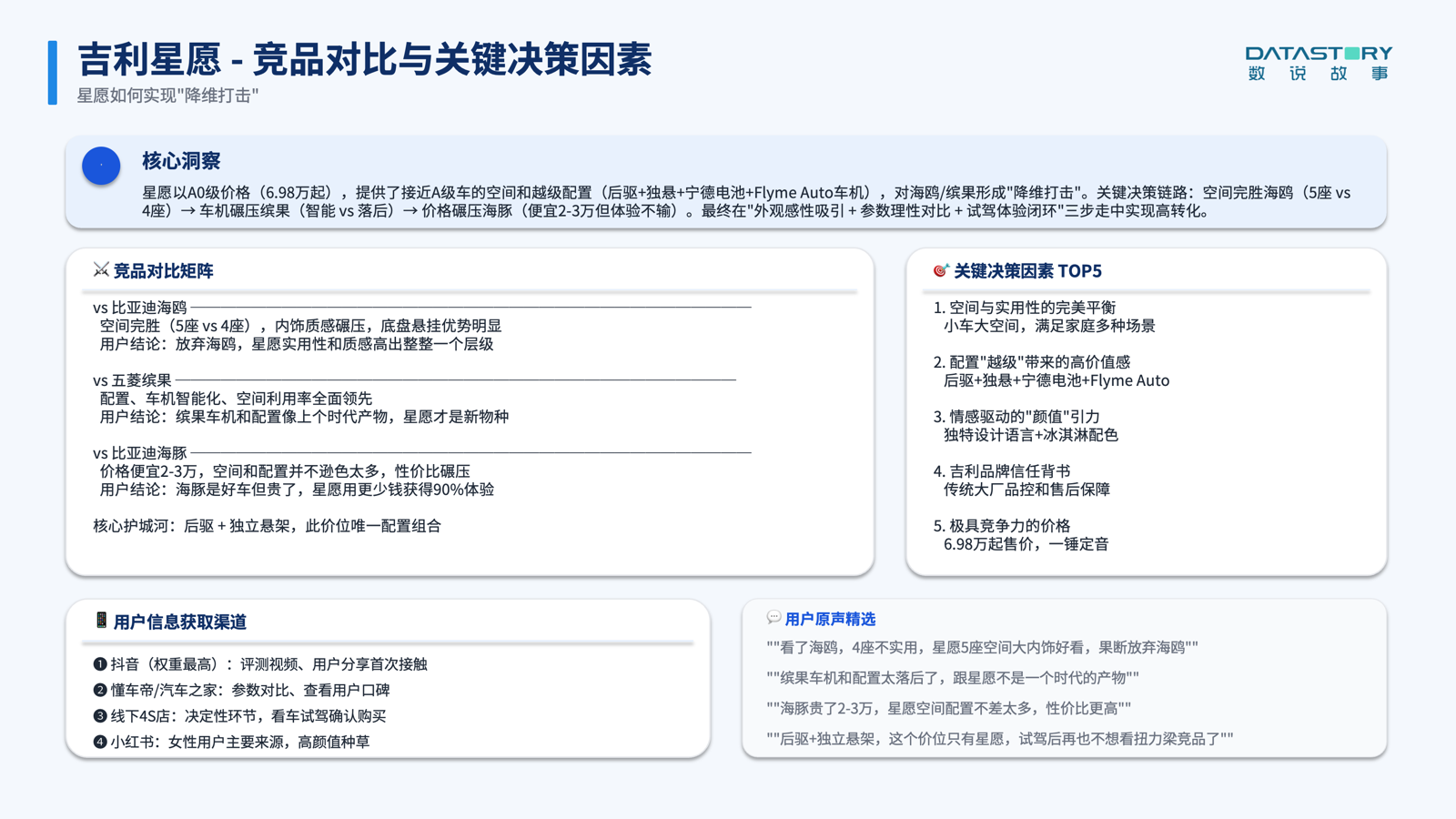Click the line 配置、车机智能化、空间利用率全面领先
Image resolution: width=1456 pixels, height=819 pixels.
pos(236,399)
